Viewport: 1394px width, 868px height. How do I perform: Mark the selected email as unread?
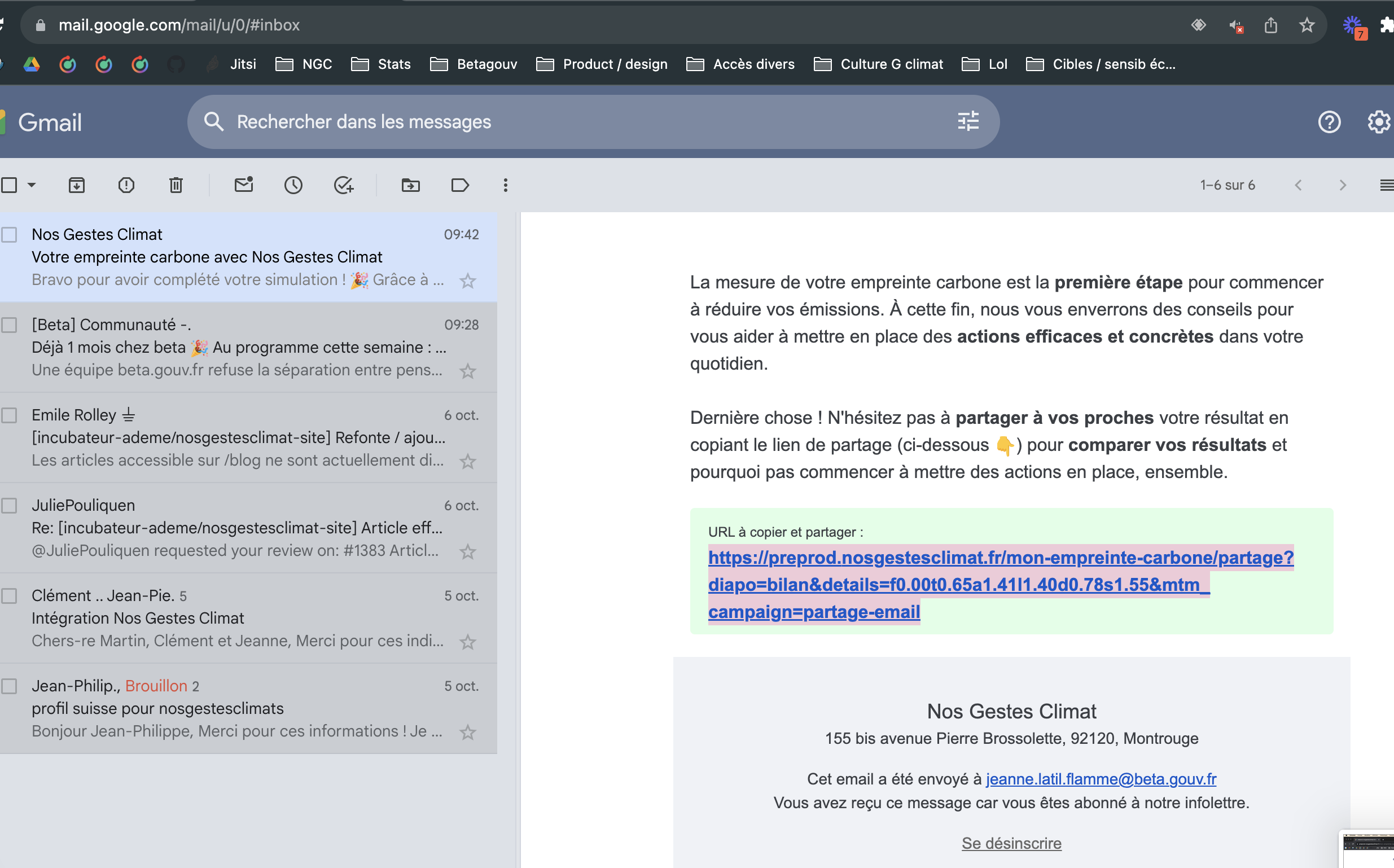(x=243, y=185)
